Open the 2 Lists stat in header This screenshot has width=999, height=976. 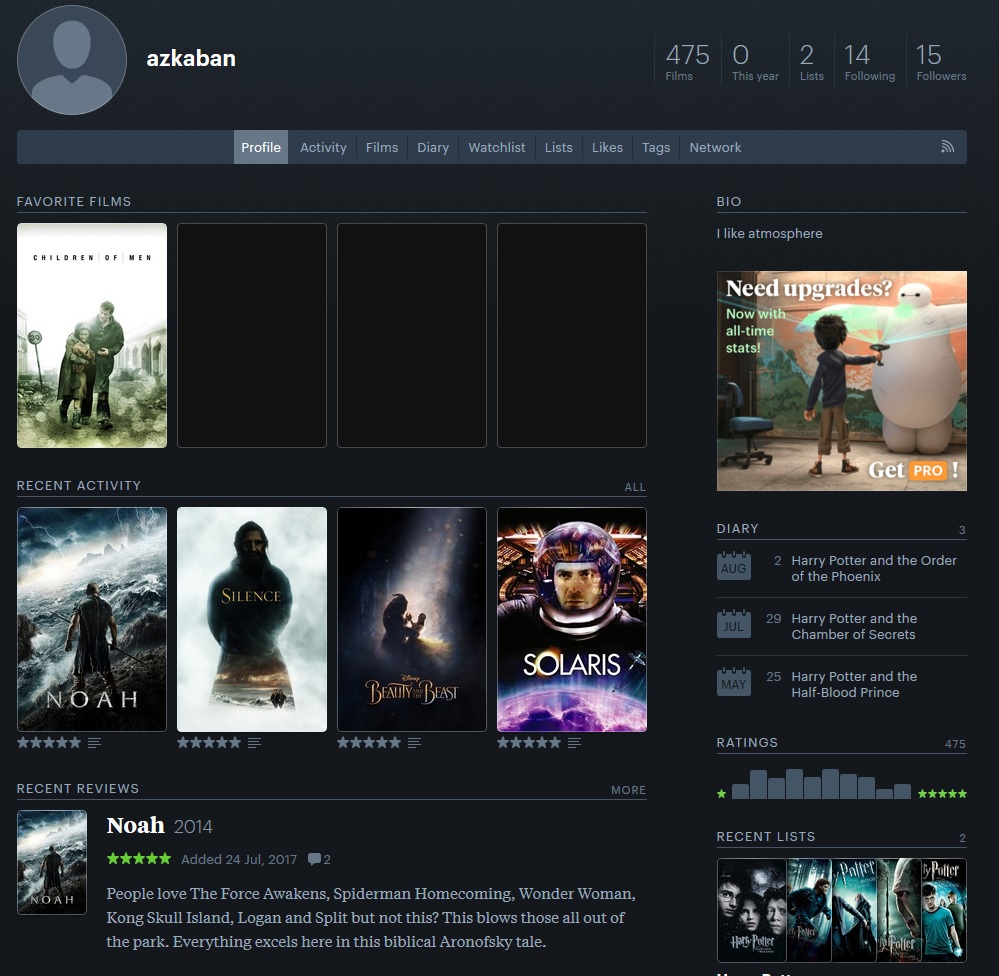[811, 62]
